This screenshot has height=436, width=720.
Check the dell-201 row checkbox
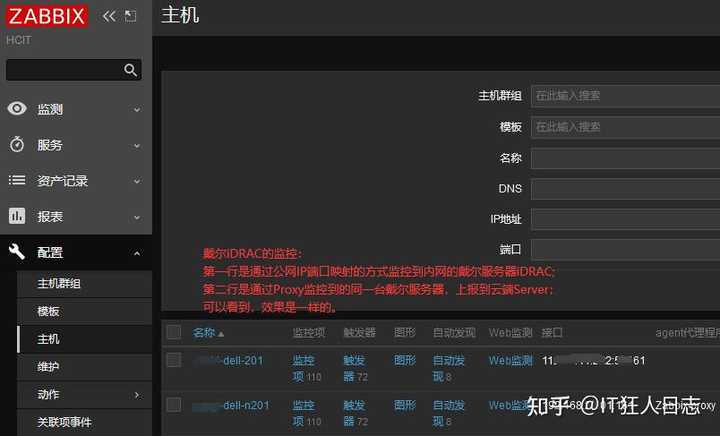point(174,360)
